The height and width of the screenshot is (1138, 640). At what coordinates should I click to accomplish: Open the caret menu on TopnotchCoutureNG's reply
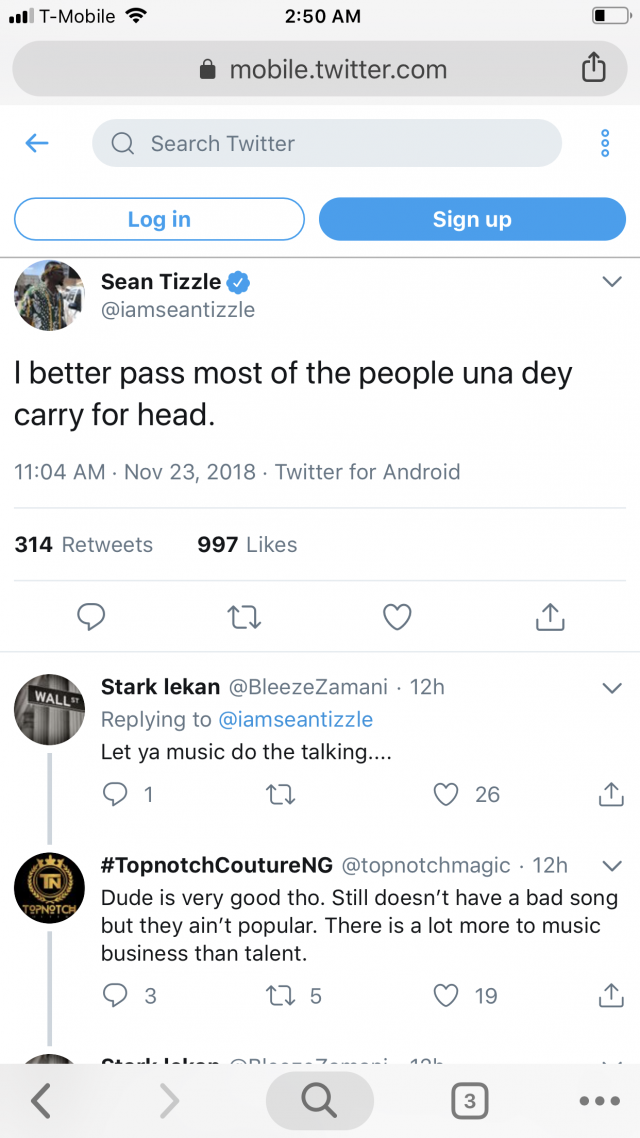coord(612,866)
